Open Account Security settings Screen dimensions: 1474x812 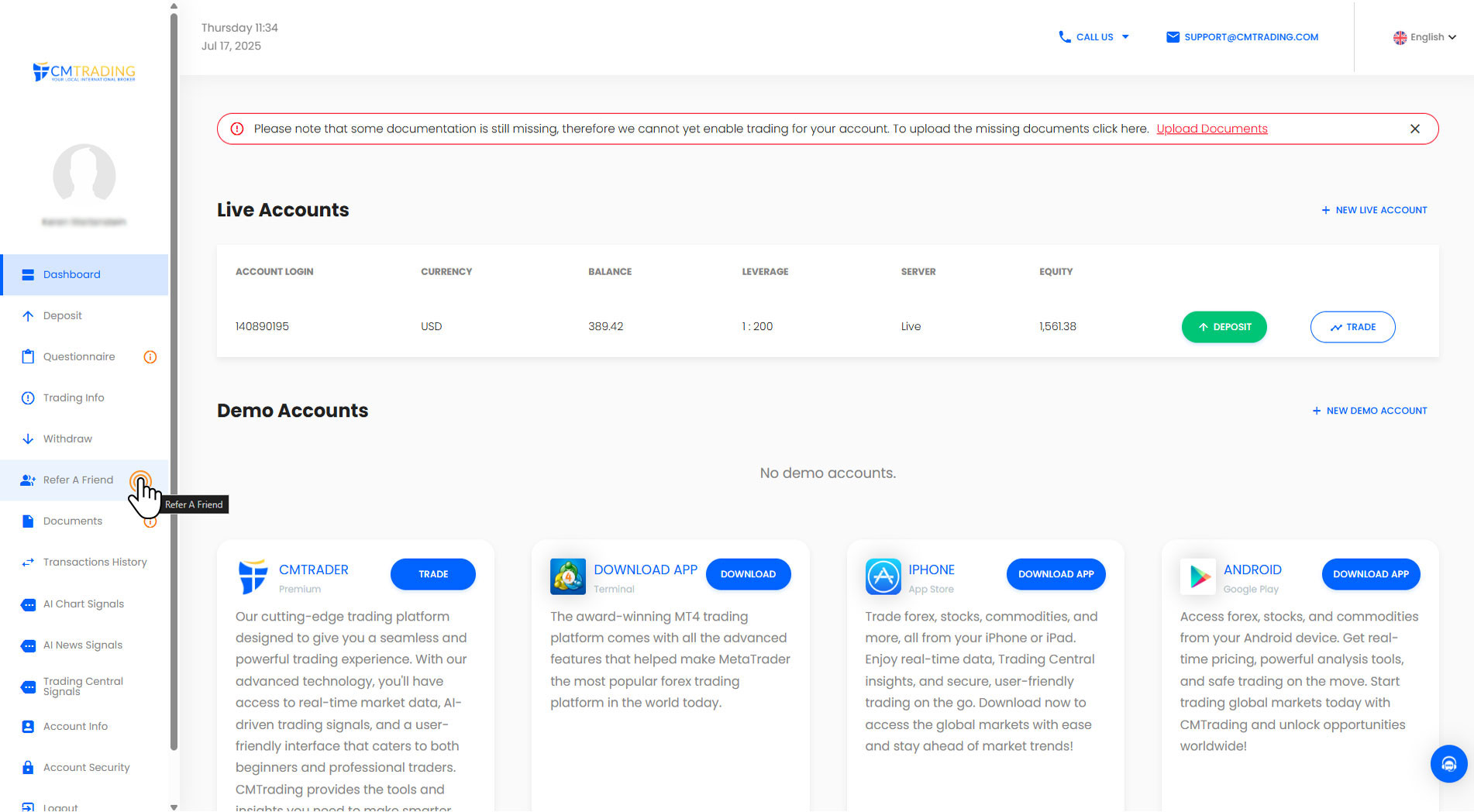(x=84, y=768)
